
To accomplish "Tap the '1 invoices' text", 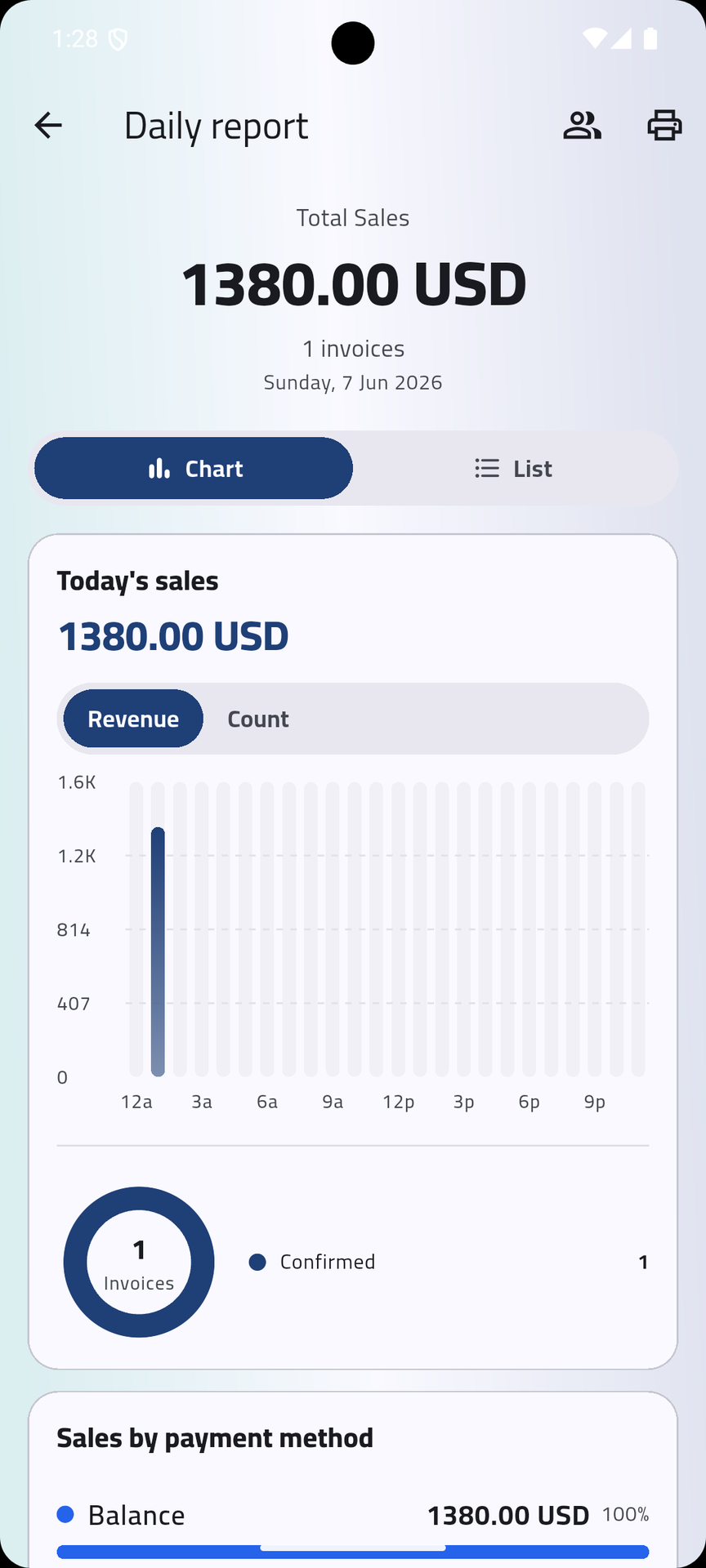I will click(x=353, y=349).
